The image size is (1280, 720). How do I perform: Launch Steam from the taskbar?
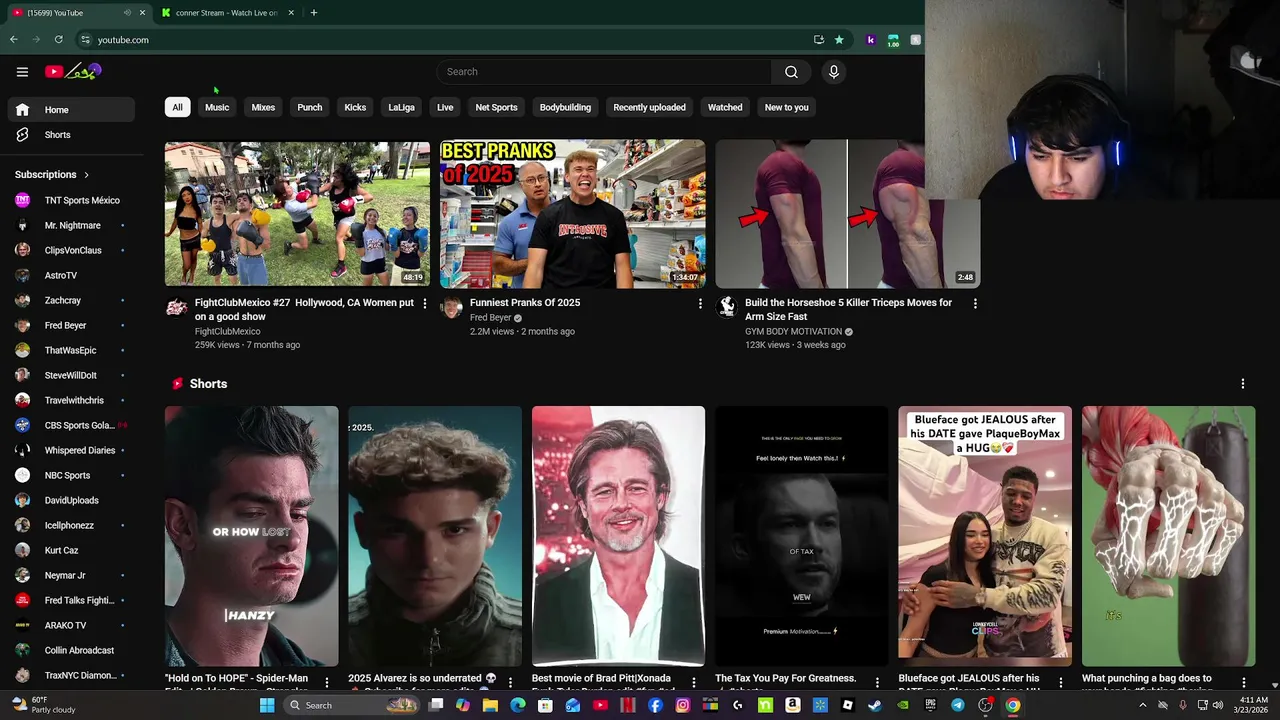875,705
